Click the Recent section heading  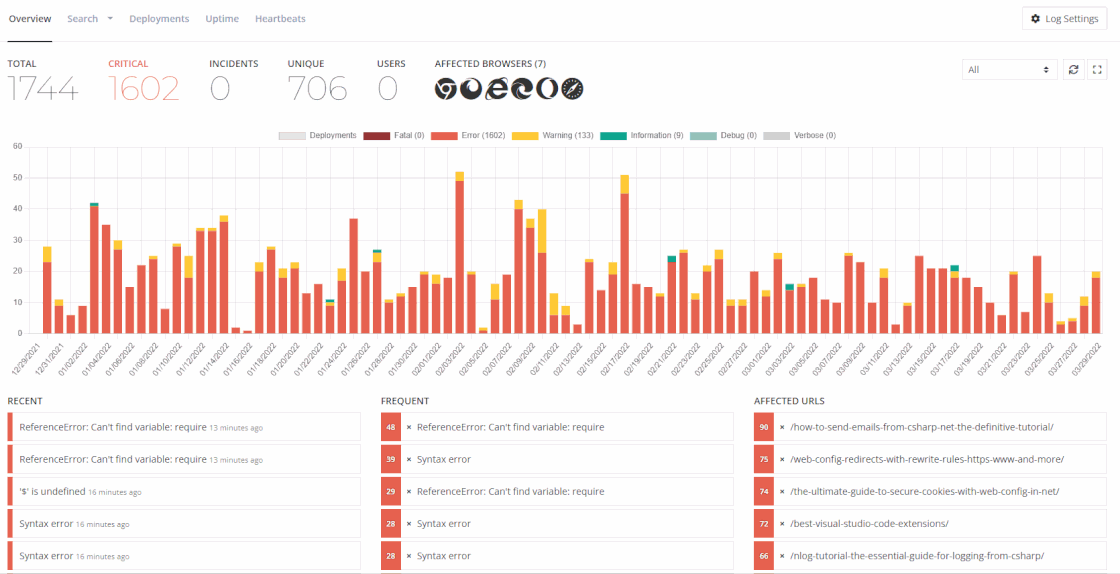coord(23,401)
